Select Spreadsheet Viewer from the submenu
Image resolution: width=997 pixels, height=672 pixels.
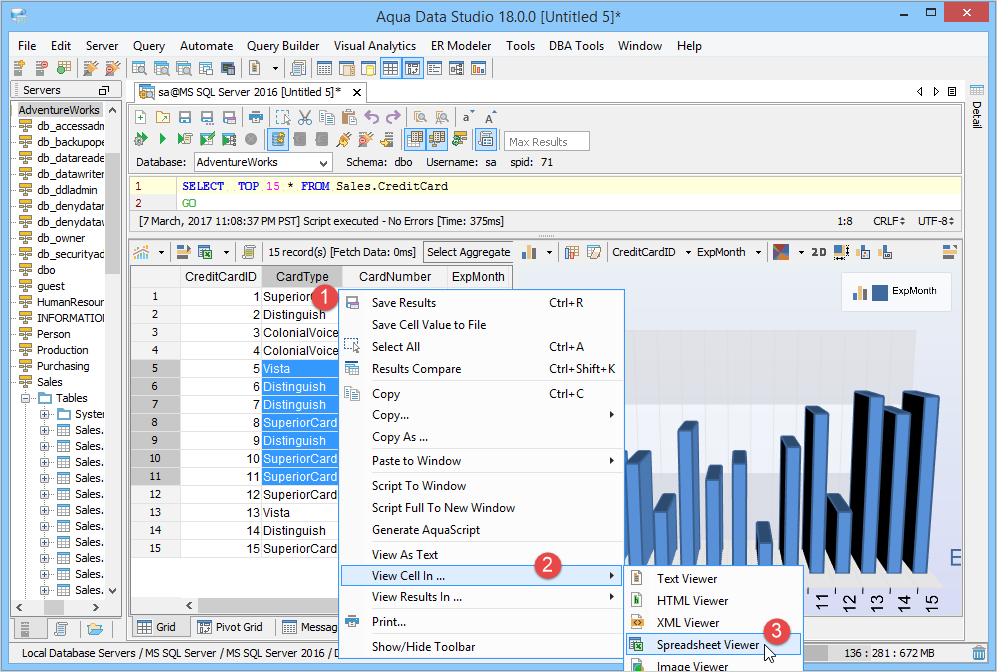[707, 644]
